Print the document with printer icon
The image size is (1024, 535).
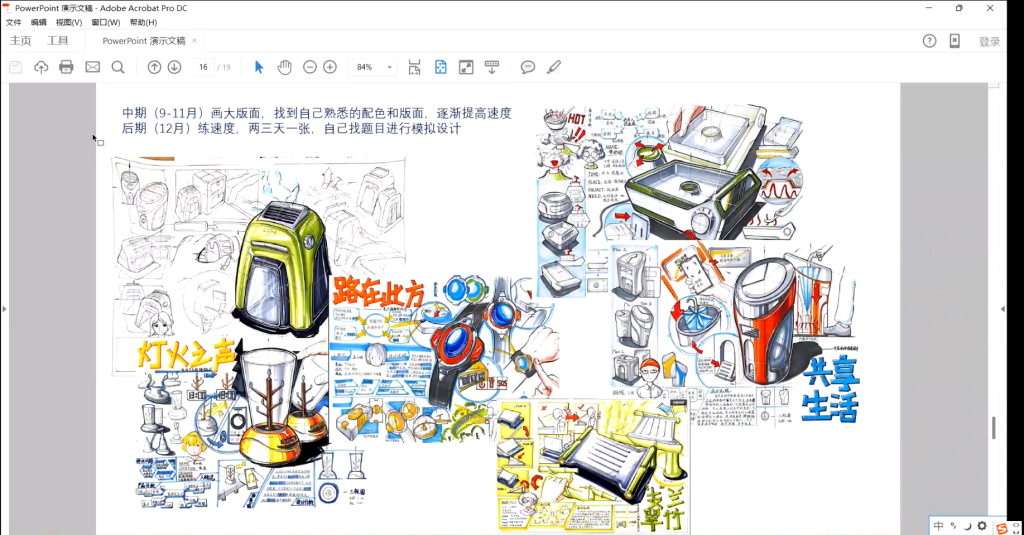(66, 67)
